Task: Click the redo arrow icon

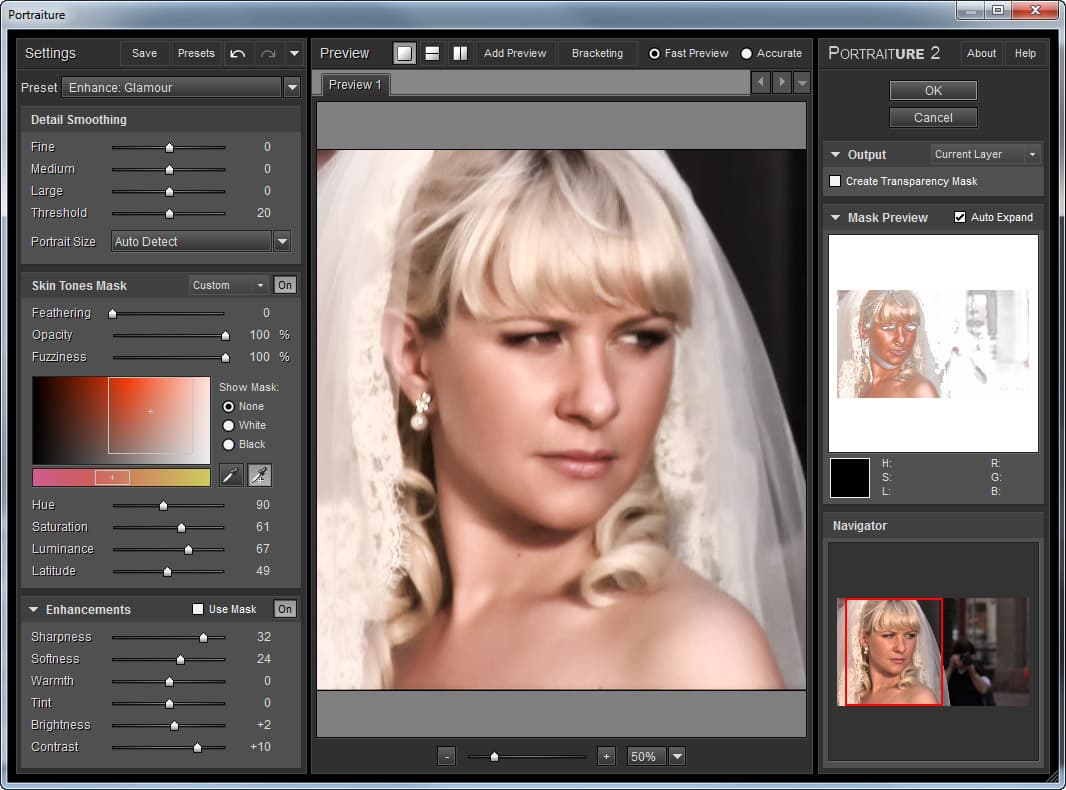Action: [x=267, y=53]
